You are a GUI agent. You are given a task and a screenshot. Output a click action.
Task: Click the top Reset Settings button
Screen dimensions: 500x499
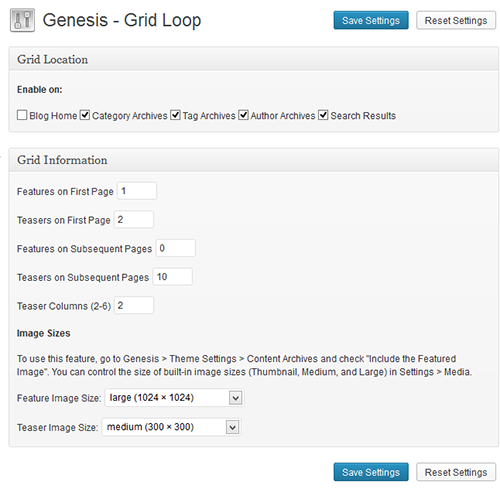(456, 20)
